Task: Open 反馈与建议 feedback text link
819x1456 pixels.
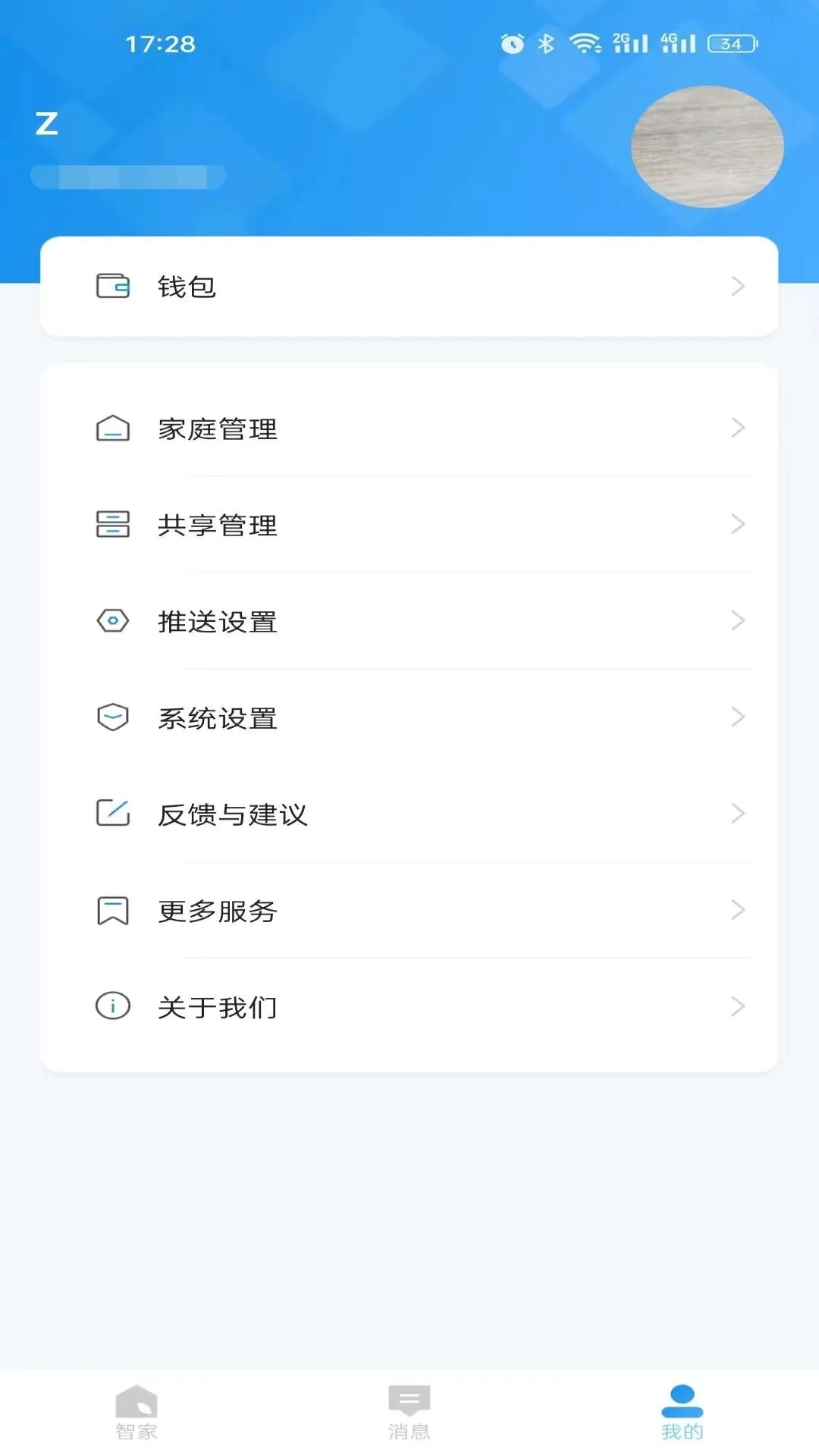Action: click(232, 814)
